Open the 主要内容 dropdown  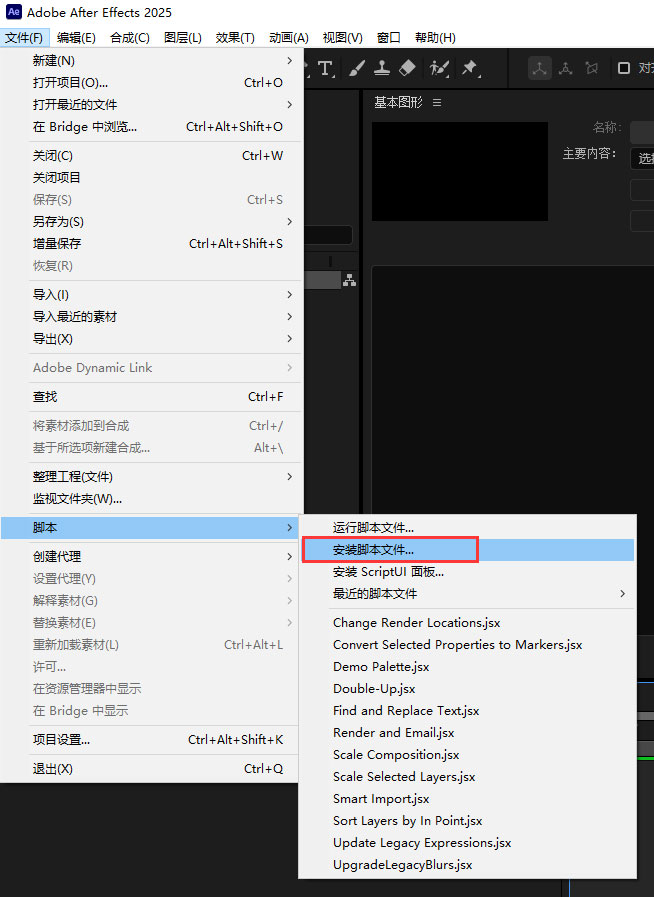point(642,158)
